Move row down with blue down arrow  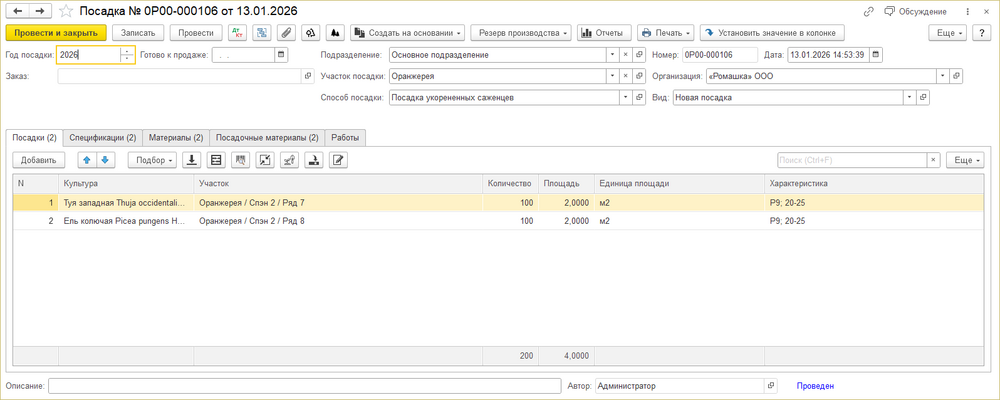tap(106, 160)
